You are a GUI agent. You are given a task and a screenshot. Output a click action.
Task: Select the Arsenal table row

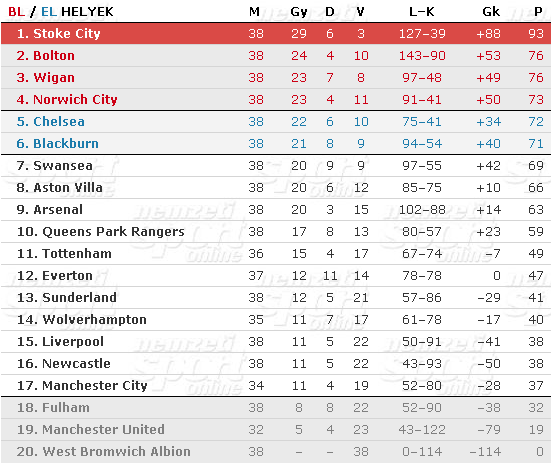(x=276, y=209)
